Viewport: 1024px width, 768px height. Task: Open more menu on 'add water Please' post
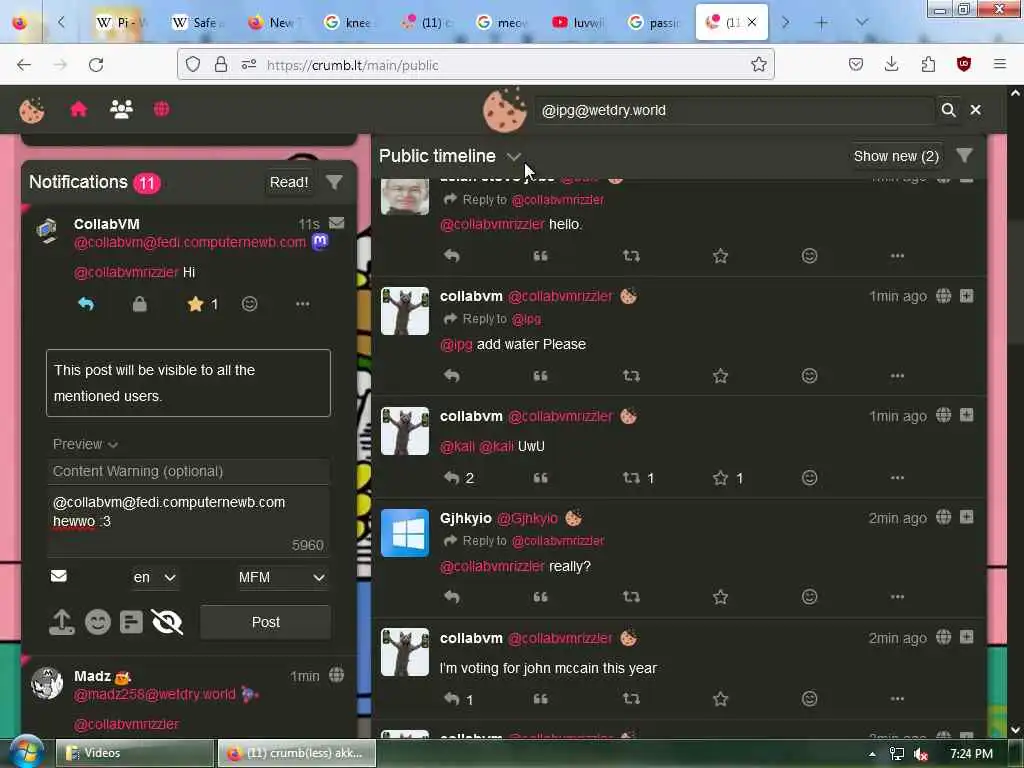(897, 376)
